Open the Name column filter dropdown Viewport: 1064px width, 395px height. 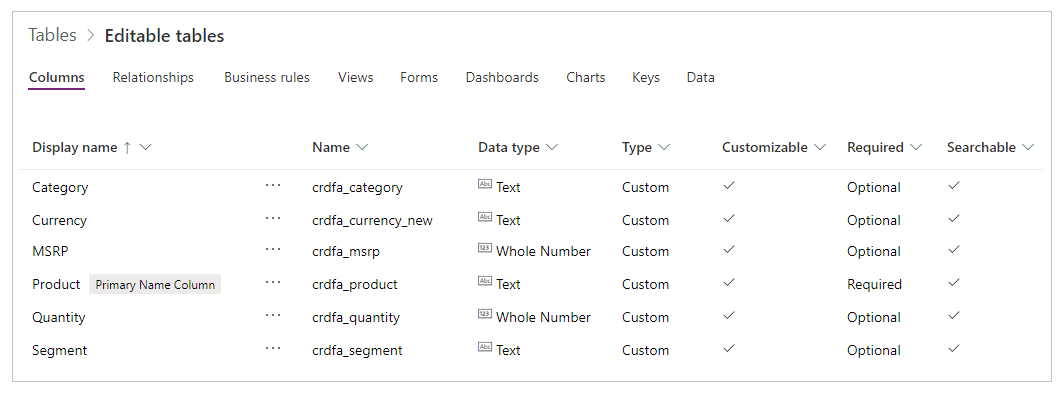362,147
